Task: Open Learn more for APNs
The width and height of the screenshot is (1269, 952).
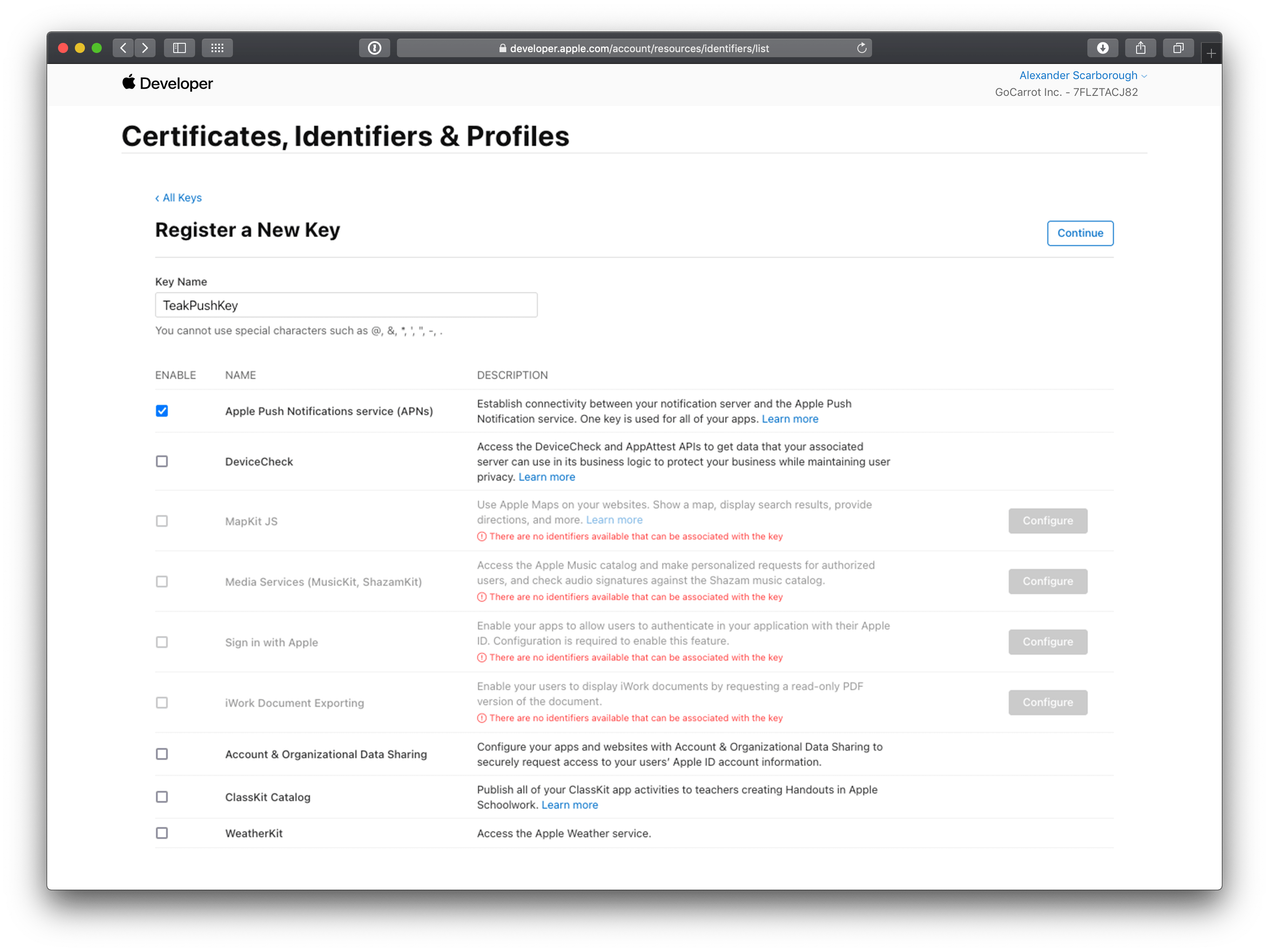Action: tap(790, 419)
